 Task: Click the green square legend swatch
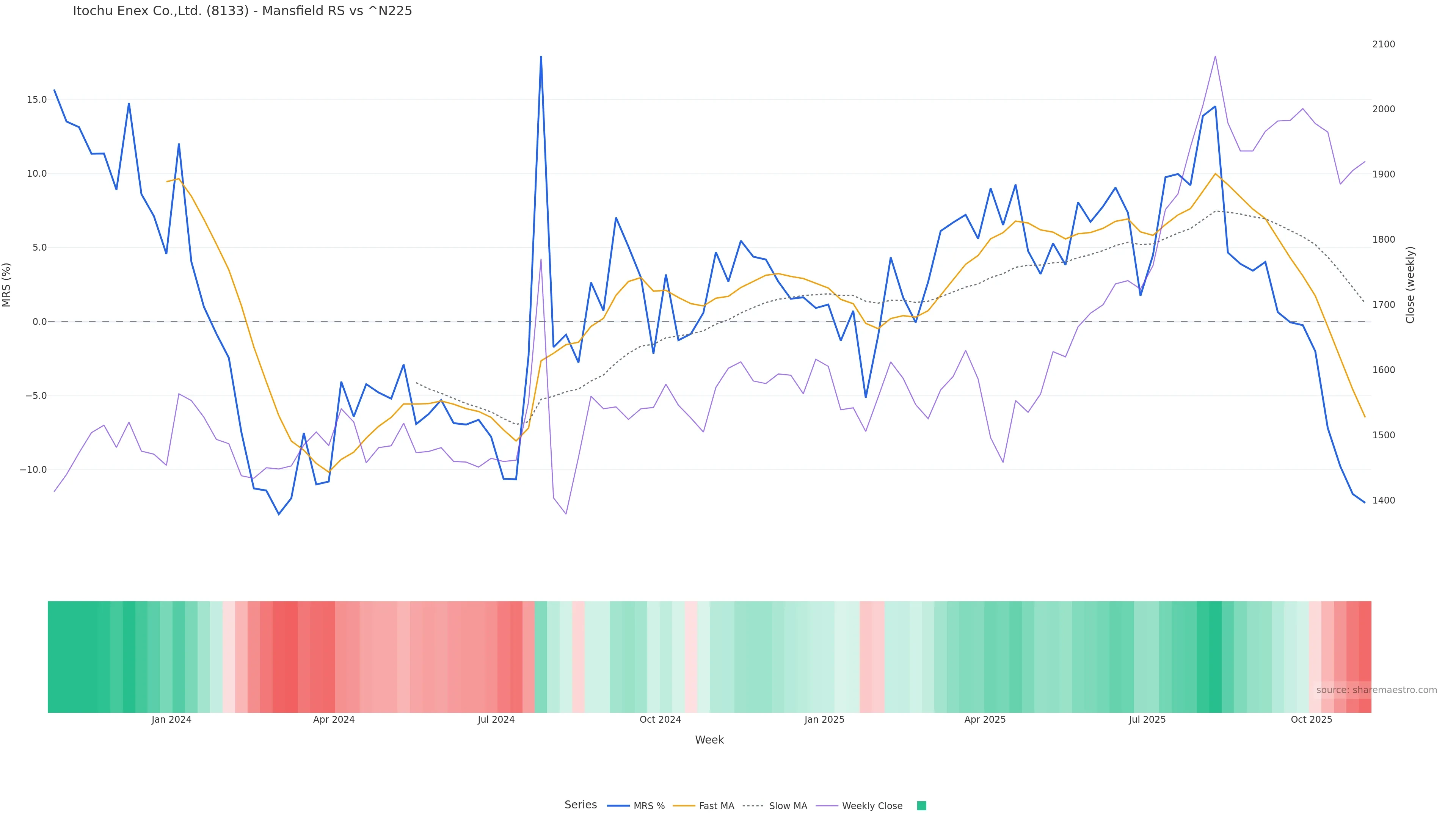(921, 806)
